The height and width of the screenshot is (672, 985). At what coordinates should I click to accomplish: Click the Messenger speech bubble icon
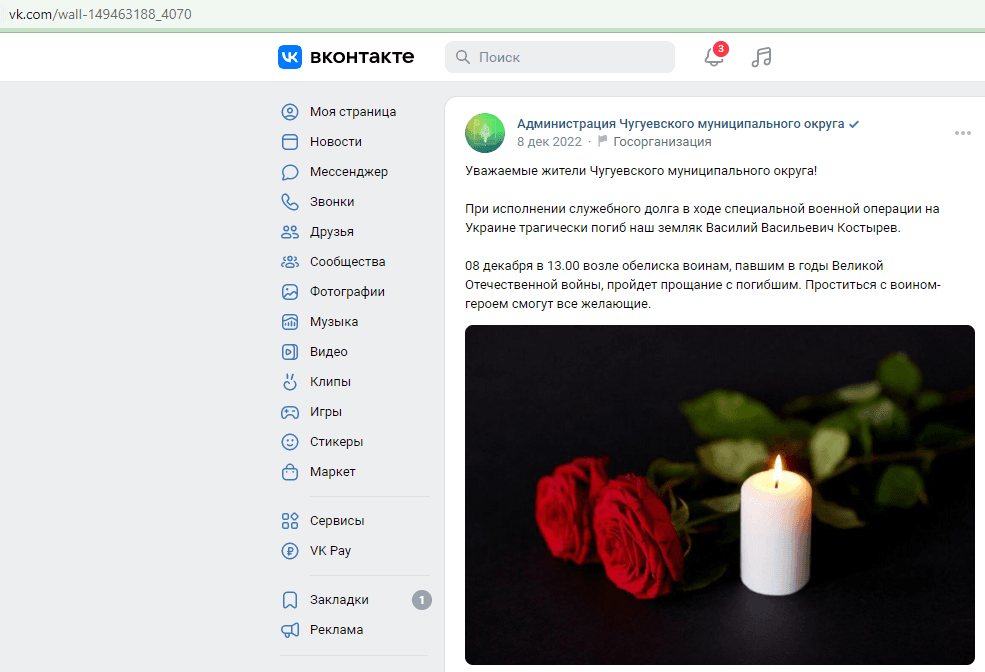tap(290, 172)
